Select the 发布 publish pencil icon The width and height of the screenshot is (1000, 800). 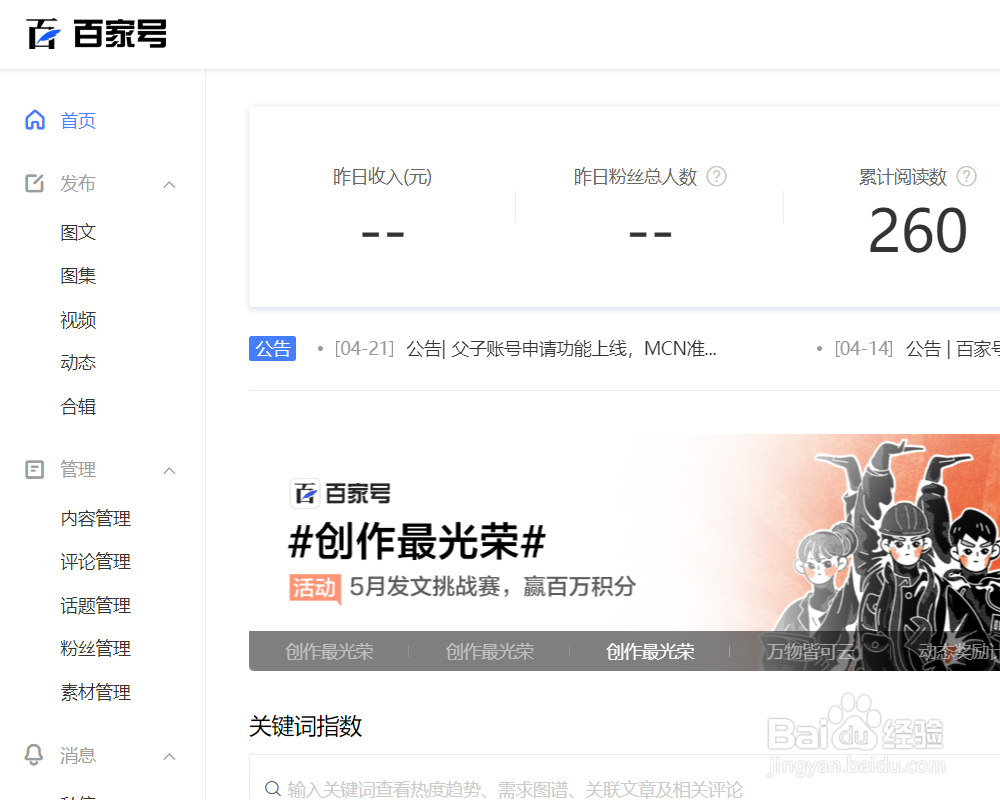[x=33, y=183]
